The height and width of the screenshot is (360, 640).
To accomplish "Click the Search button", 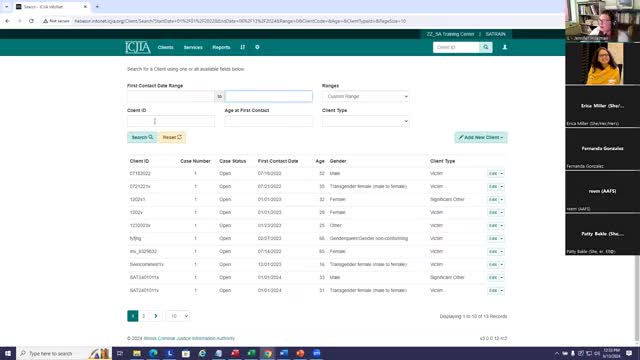I will click(142, 137).
